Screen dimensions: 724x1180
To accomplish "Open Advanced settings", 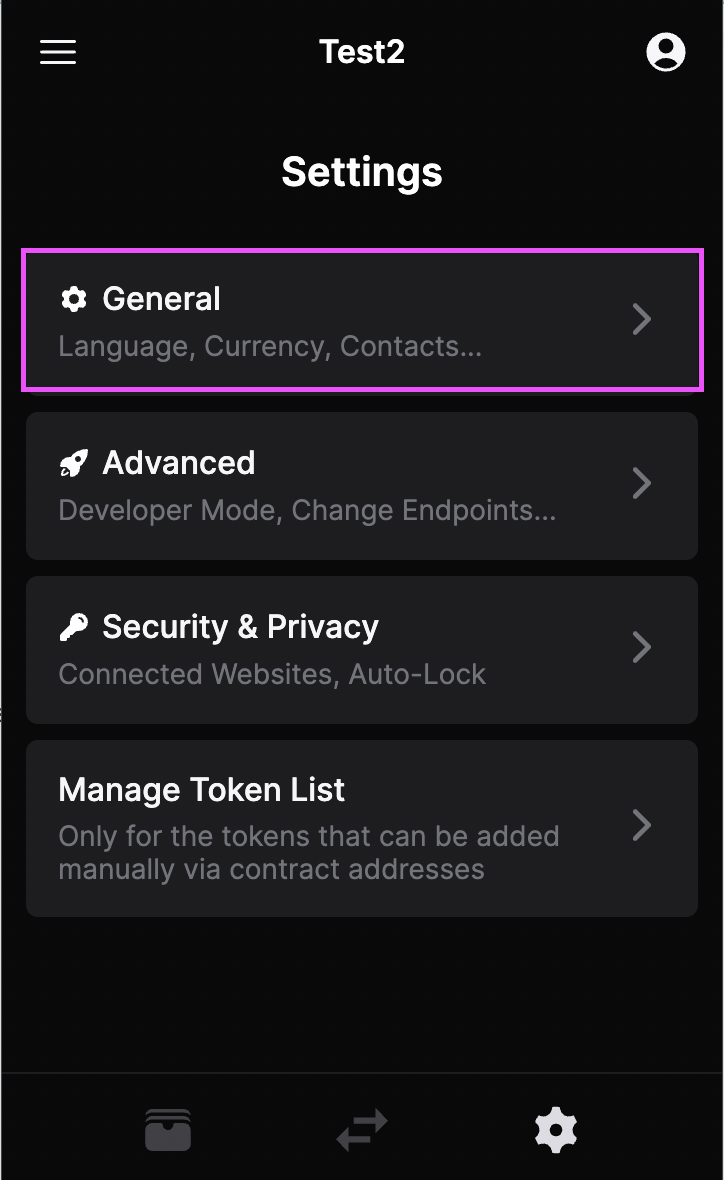I will pyautogui.click(x=179, y=463).
